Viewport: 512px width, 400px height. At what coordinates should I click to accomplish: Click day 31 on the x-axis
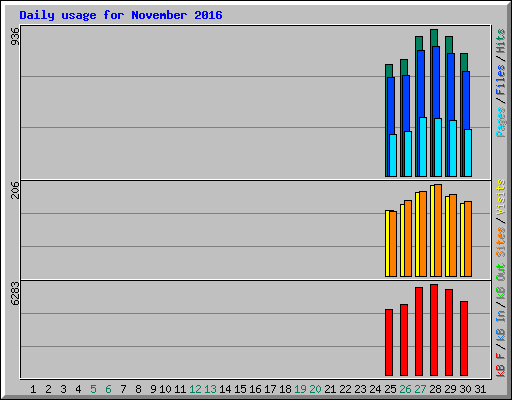[480, 389]
